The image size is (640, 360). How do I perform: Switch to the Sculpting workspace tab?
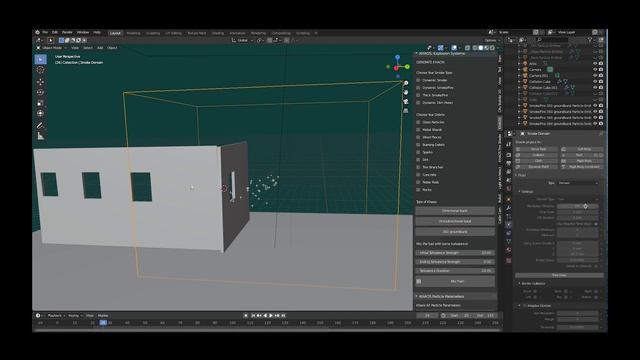tap(153, 33)
